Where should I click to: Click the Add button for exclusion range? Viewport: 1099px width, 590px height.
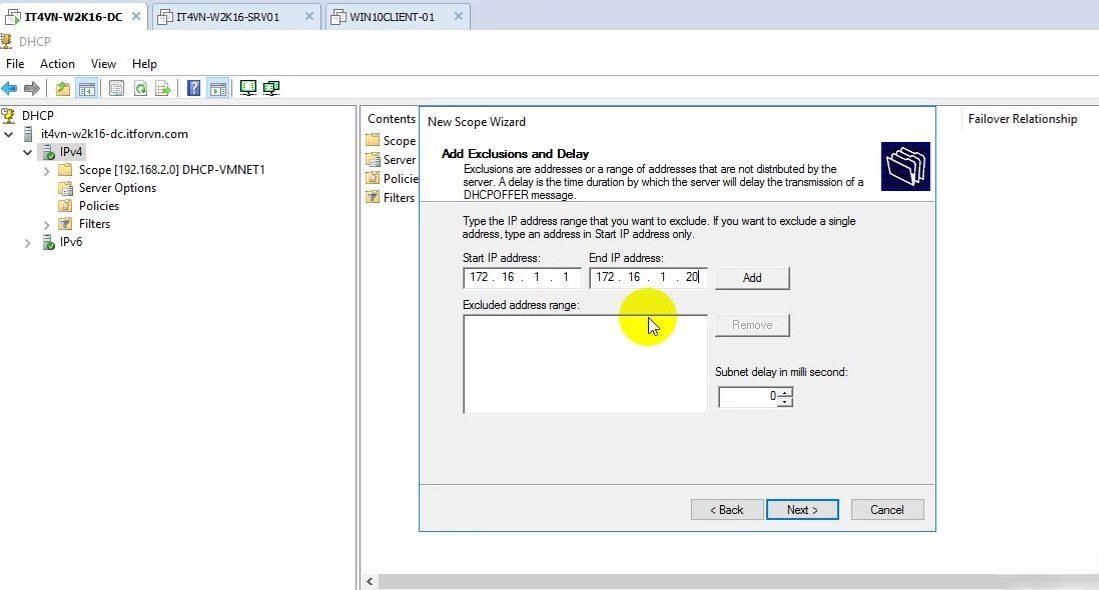click(x=752, y=278)
